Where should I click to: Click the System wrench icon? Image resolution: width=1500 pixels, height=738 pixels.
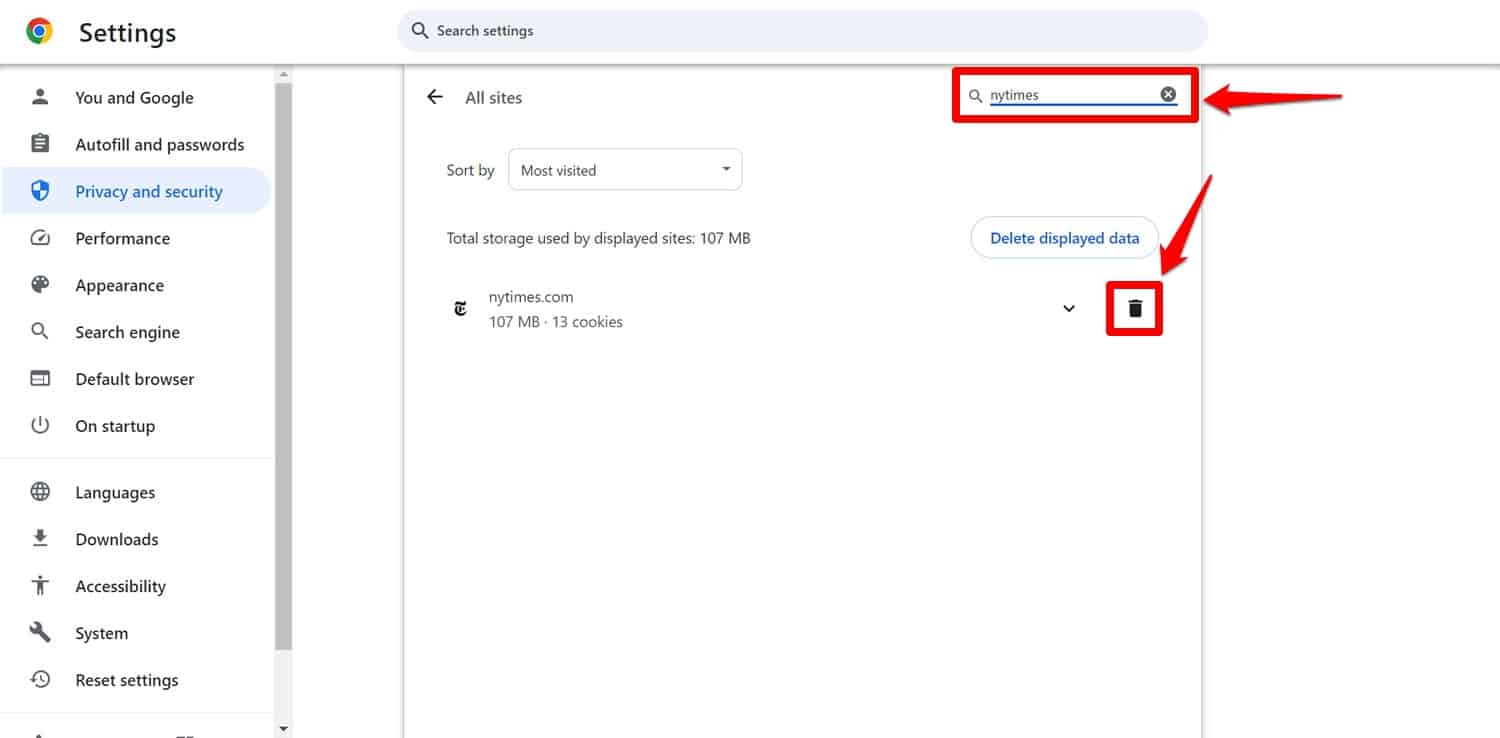(x=40, y=633)
